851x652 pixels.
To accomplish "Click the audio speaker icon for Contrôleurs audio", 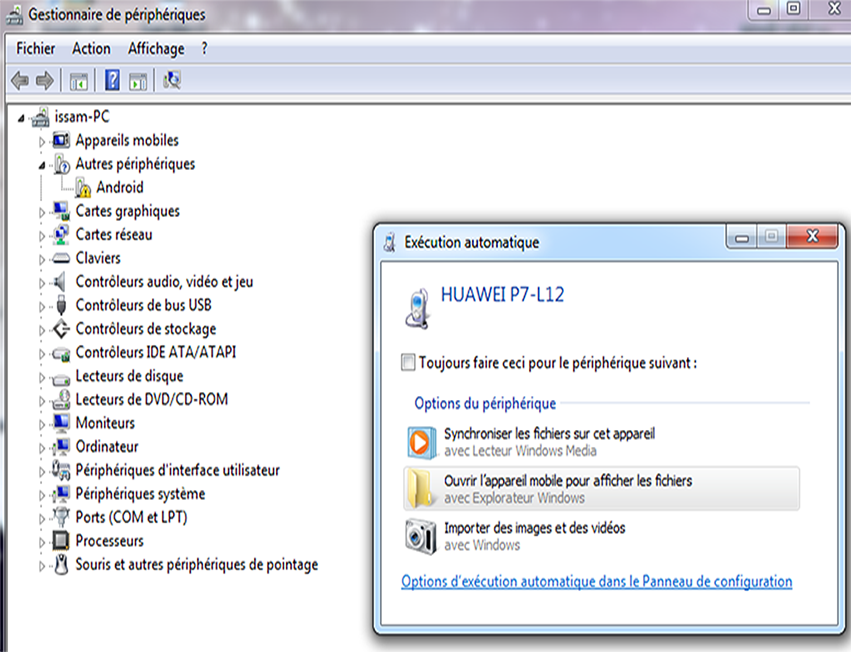I will click(x=60, y=282).
